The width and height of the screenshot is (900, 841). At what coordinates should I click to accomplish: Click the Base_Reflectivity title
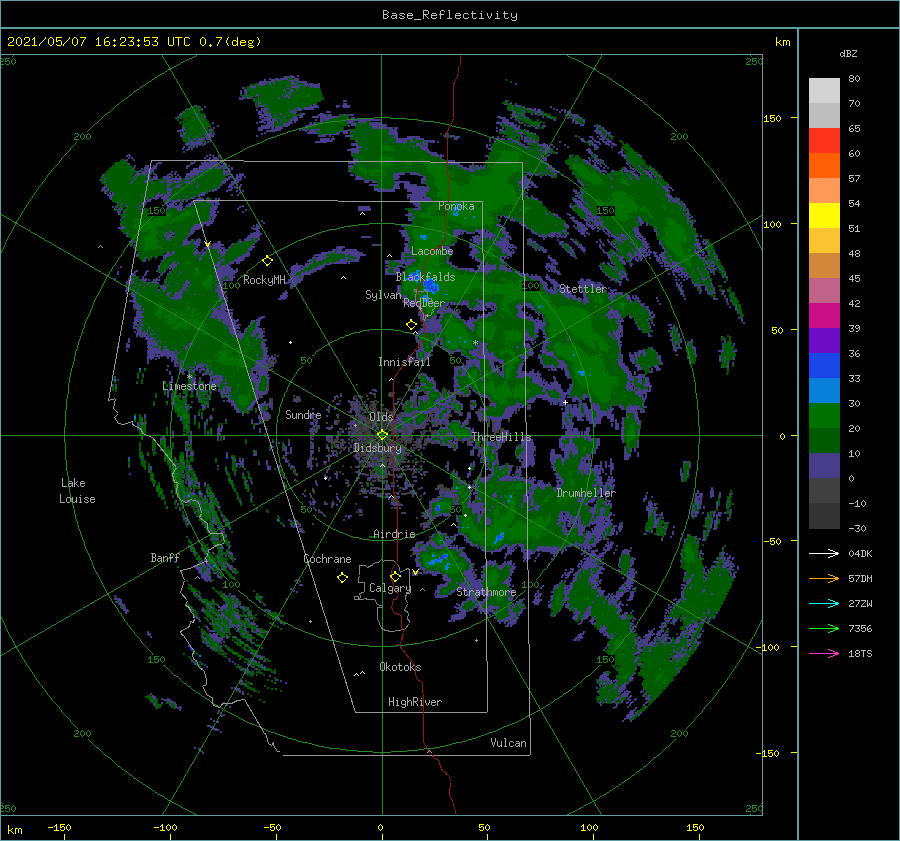(450, 15)
